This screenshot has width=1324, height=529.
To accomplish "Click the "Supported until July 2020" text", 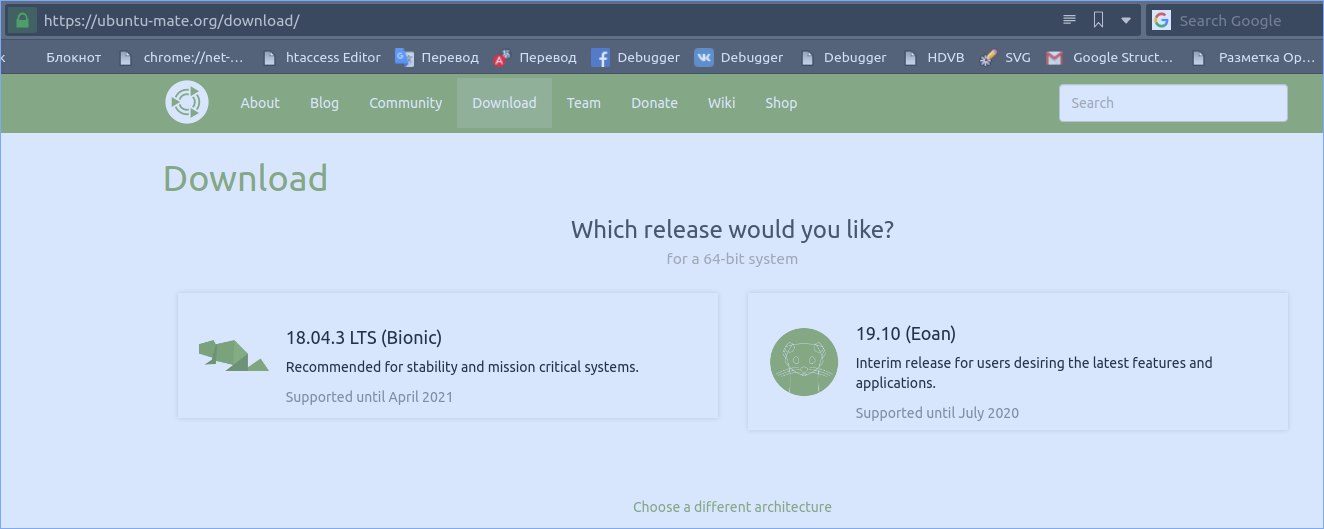I will point(937,413).
